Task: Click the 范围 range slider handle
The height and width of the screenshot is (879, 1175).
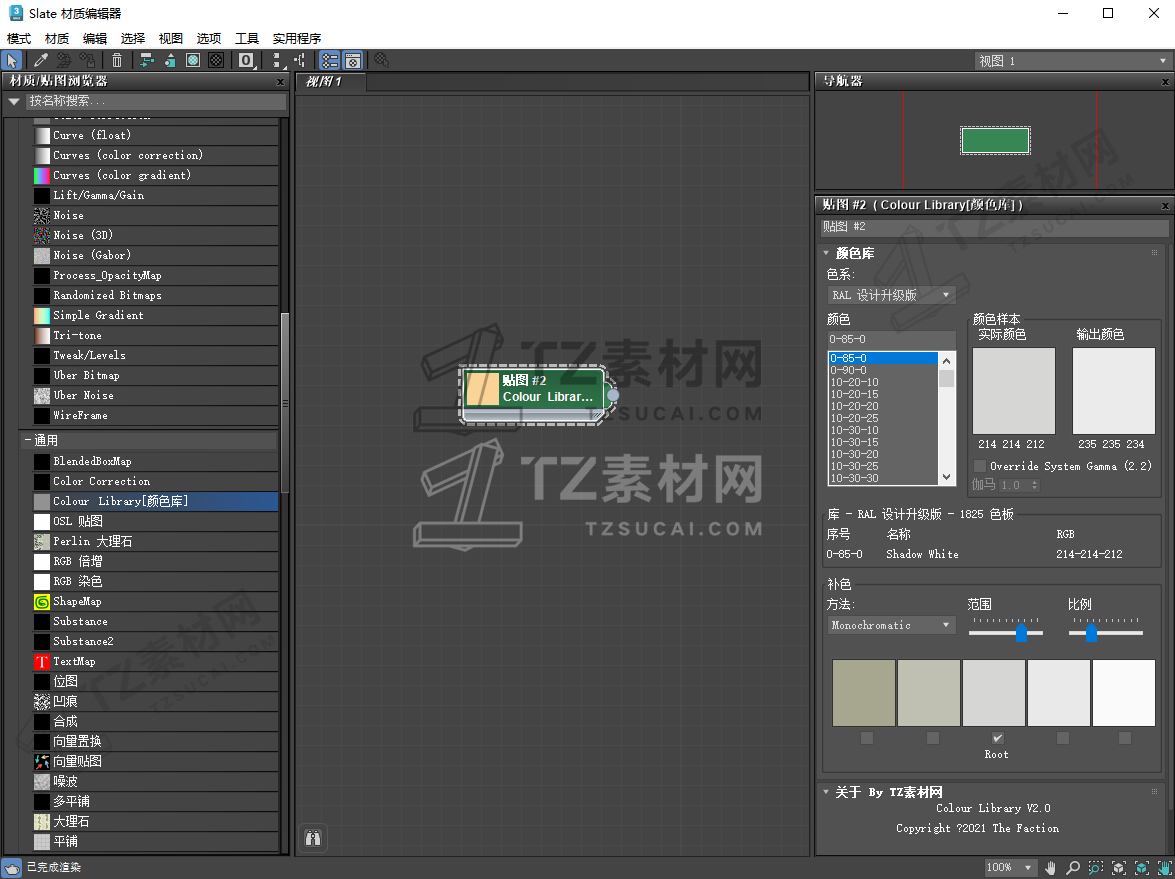Action: [x=1021, y=633]
